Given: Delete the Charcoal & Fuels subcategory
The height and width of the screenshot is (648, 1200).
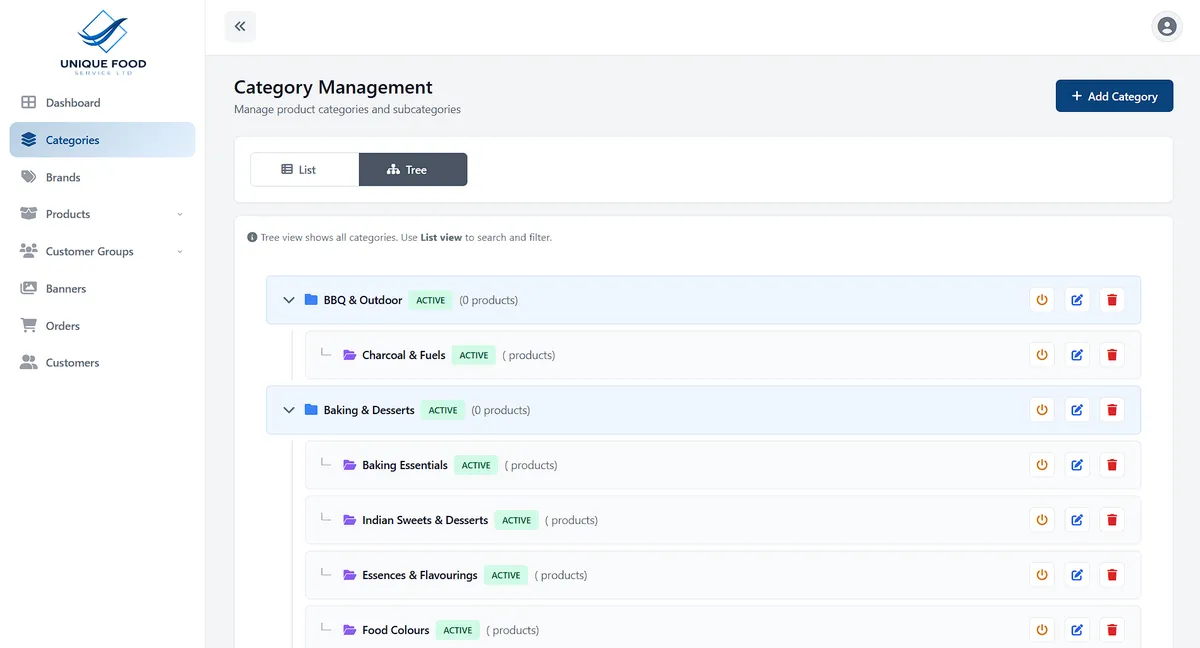Looking at the screenshot, I should point(1112,355).
